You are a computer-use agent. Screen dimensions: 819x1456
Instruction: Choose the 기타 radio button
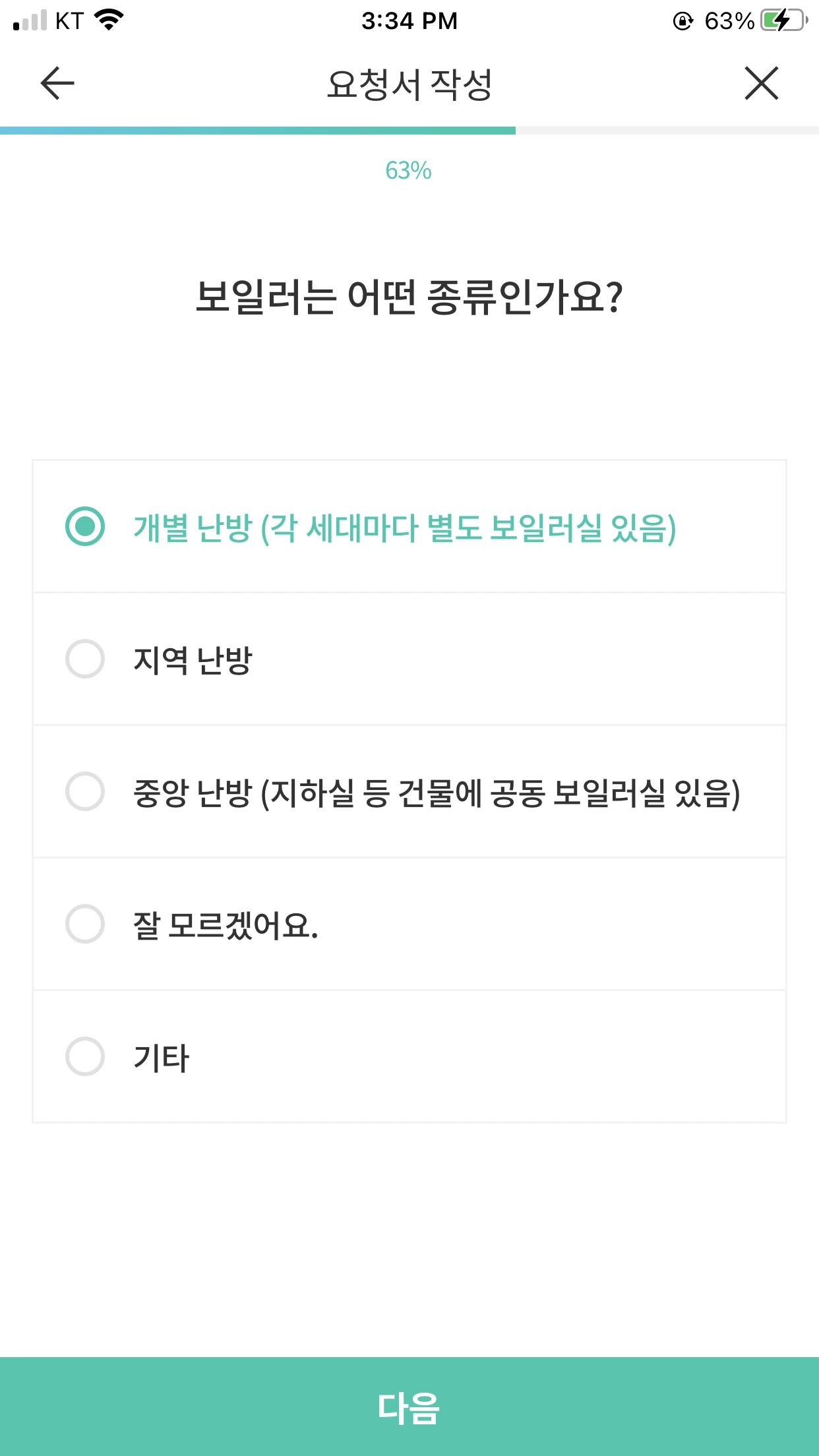(85, 1056)
